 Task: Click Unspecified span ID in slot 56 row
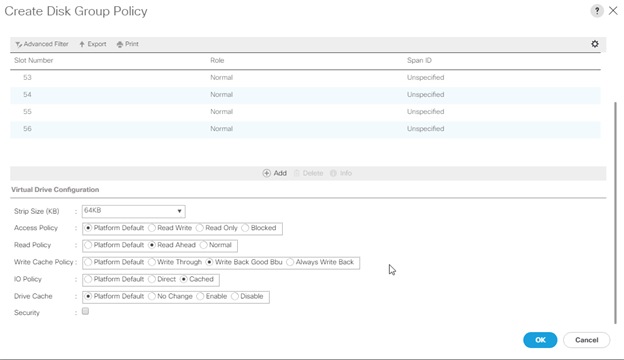(x=425, y=129)
